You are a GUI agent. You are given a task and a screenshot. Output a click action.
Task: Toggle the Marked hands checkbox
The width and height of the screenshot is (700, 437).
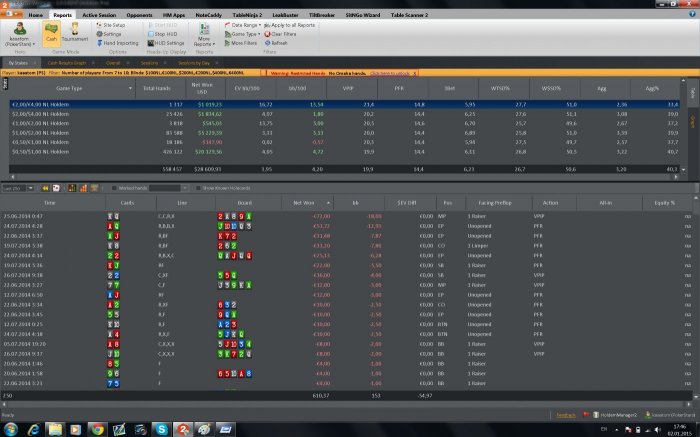[x=114, y=188]
